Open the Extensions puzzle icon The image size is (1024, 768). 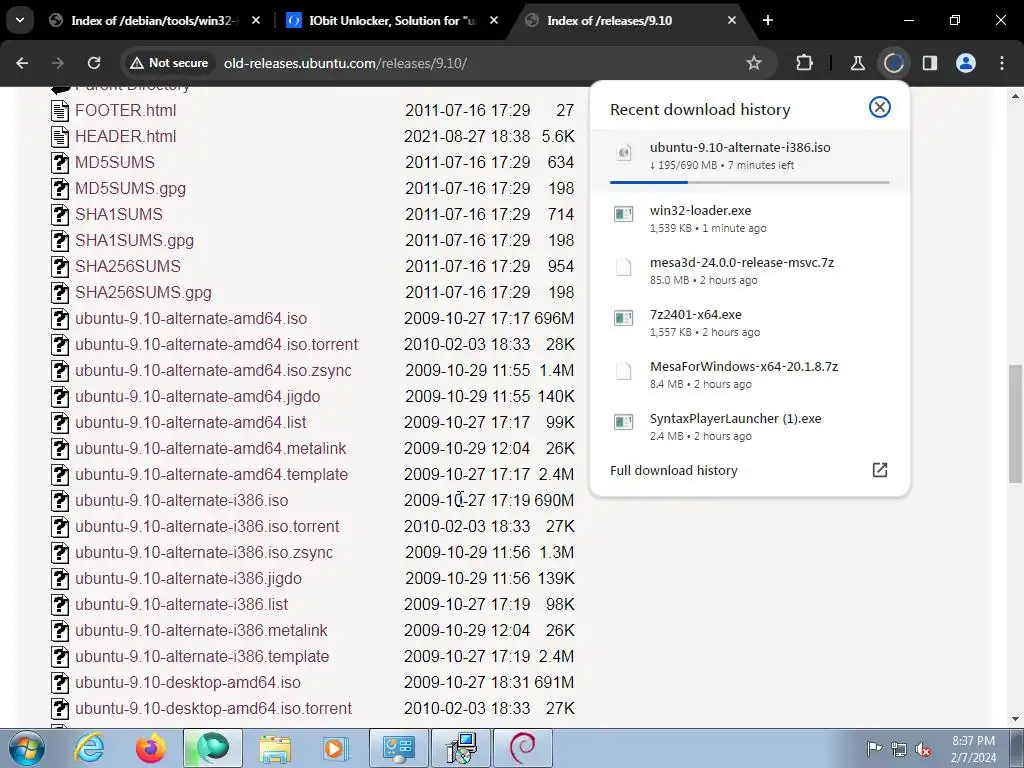click(805, 63)
